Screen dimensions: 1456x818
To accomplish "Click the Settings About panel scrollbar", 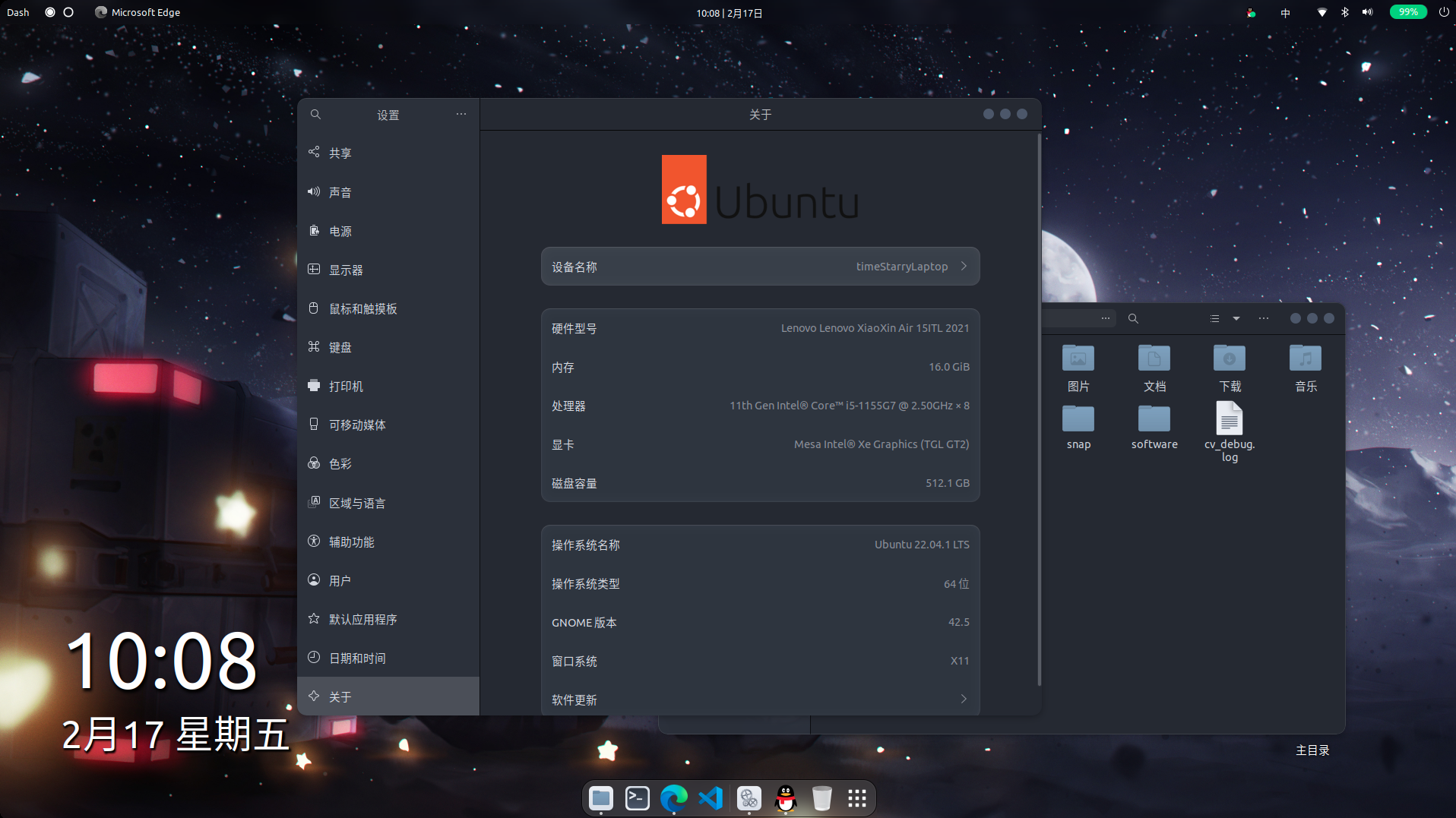I will tap(1039, 410).
